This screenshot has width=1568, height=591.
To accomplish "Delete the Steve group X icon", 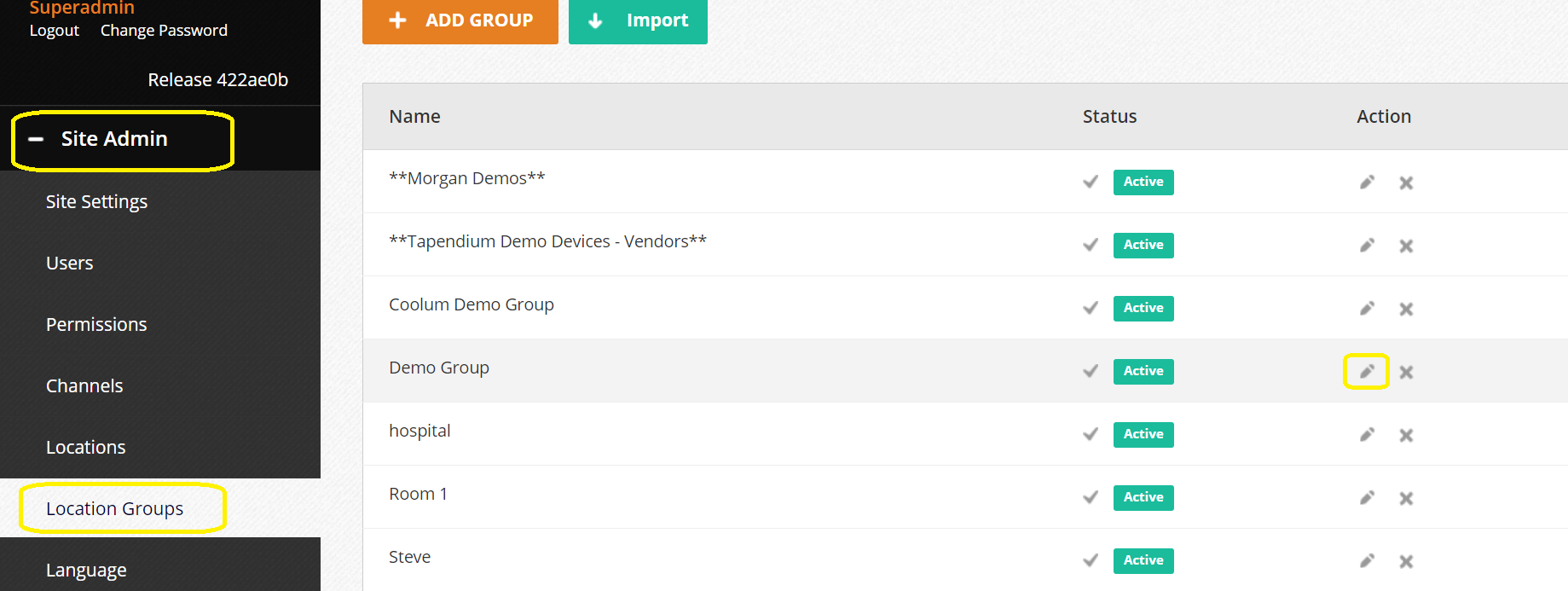I will (x=1406, y=561).
